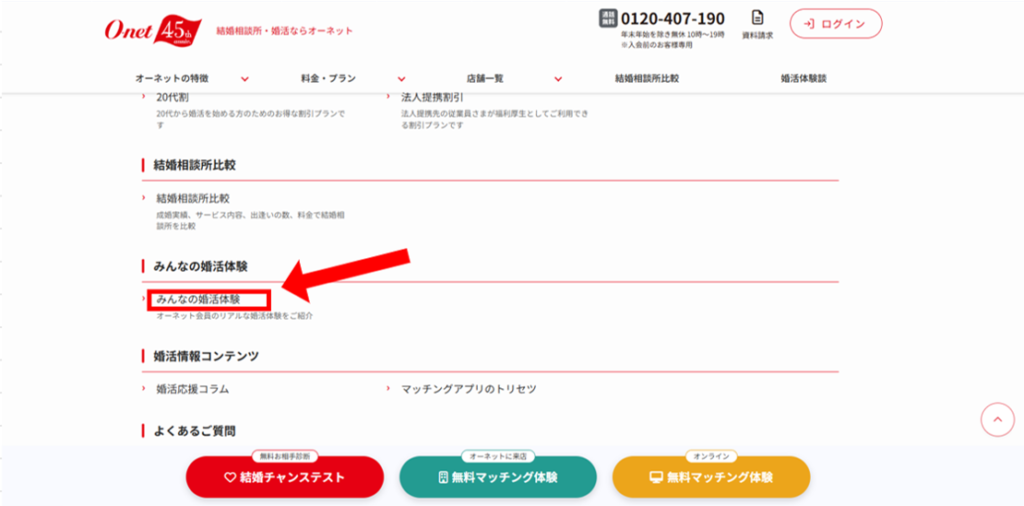Image resolution: width=1024 pixels, height=506 pixels.
Task: Open 結婚相談所比較 in the top navigation
Action: coord(647,78)
